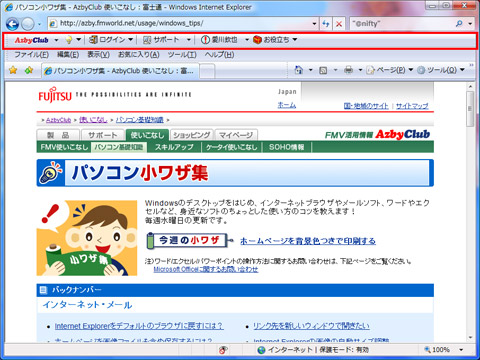Select the パソコン小ワザ集 browser tab

(120, 71)
